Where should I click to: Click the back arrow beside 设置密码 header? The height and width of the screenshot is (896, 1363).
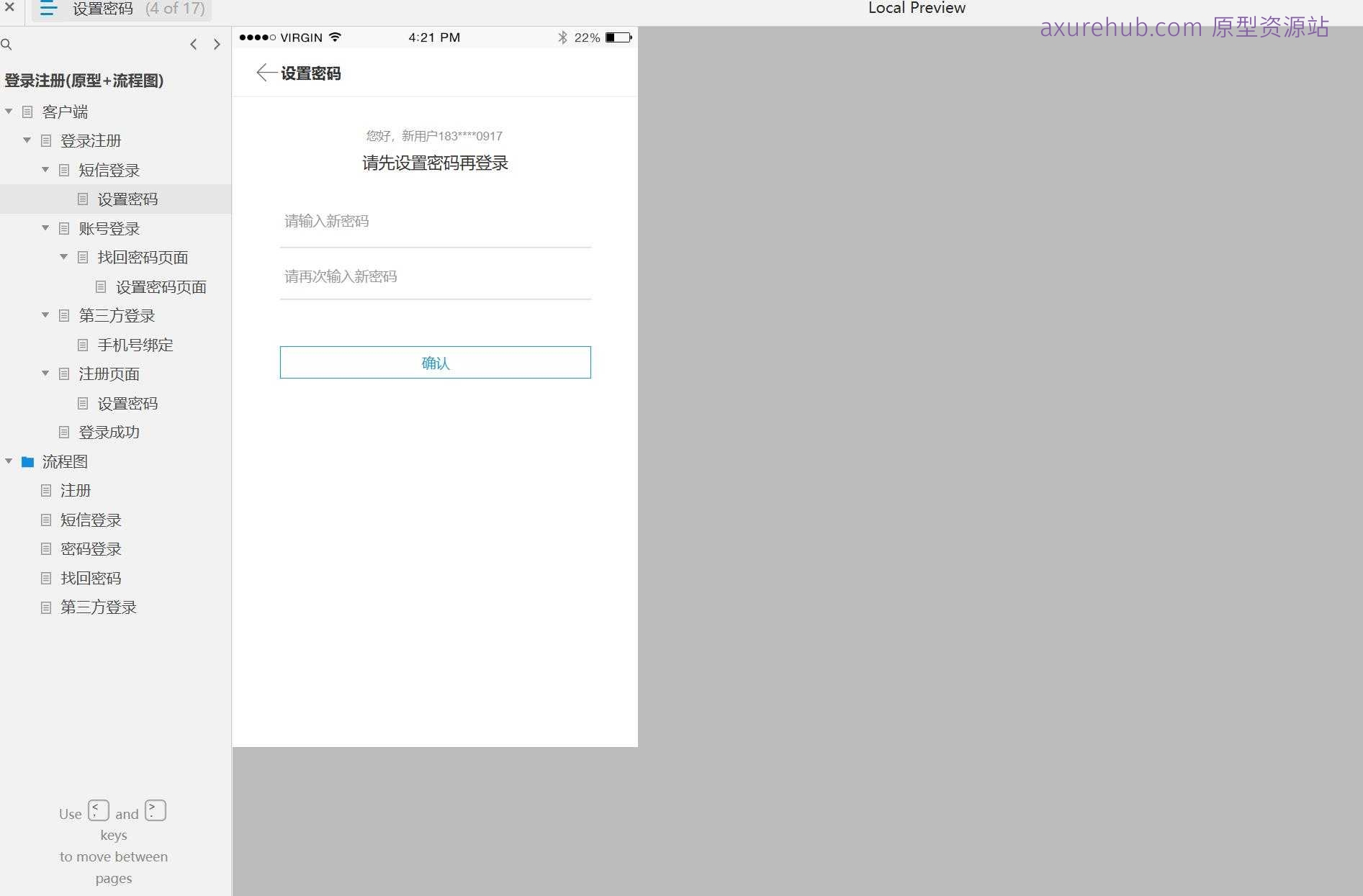[x=266, y=73]
